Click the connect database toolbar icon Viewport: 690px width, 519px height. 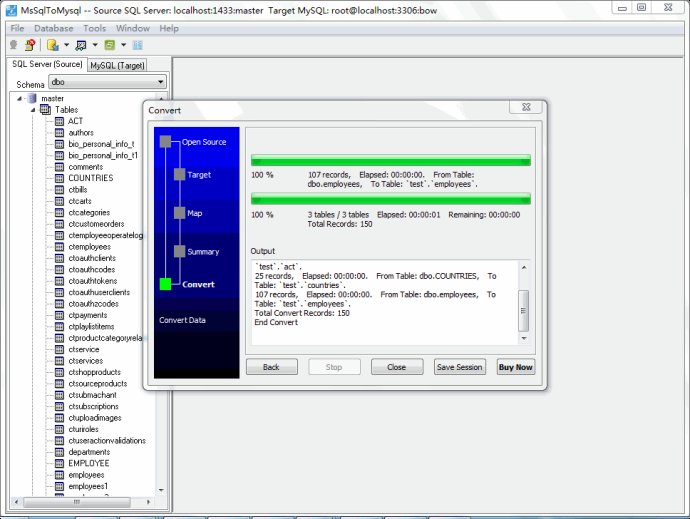point(14,44)
